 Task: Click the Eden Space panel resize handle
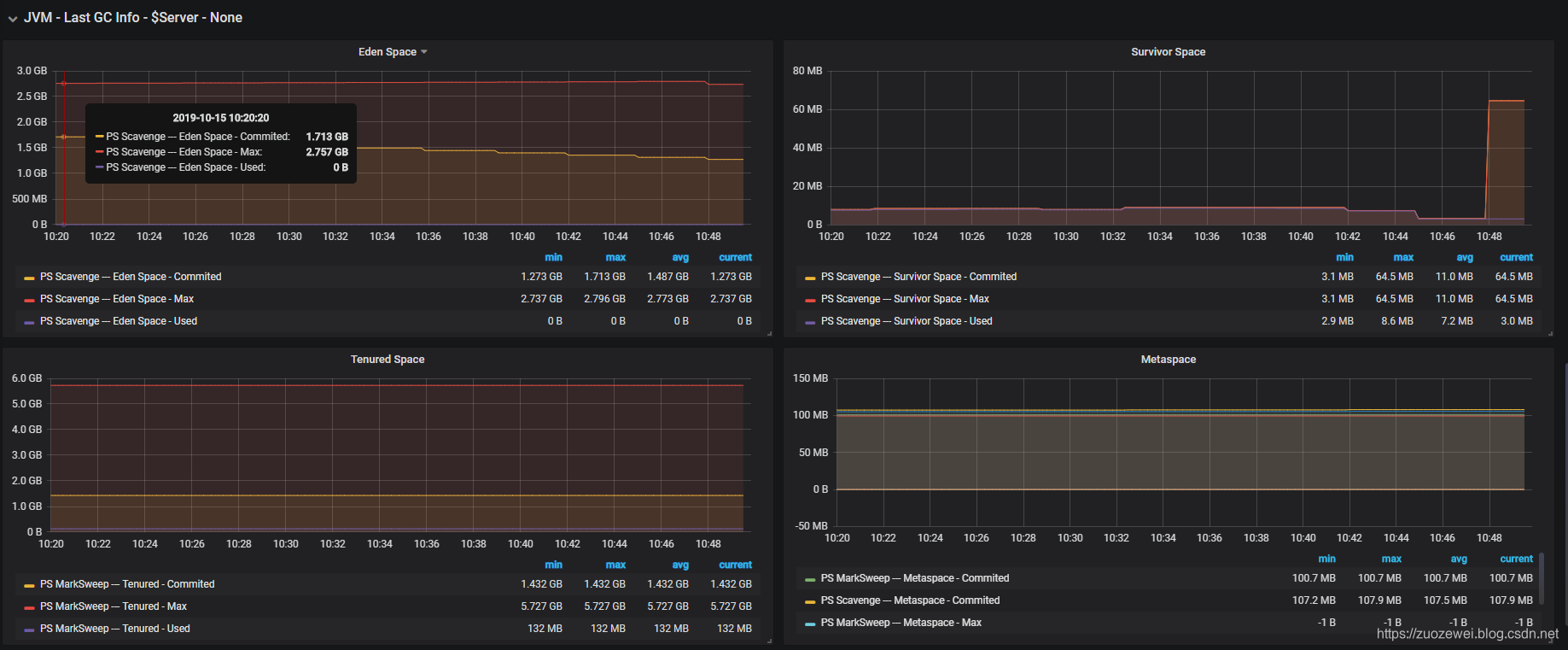click(x=769, y=333)
